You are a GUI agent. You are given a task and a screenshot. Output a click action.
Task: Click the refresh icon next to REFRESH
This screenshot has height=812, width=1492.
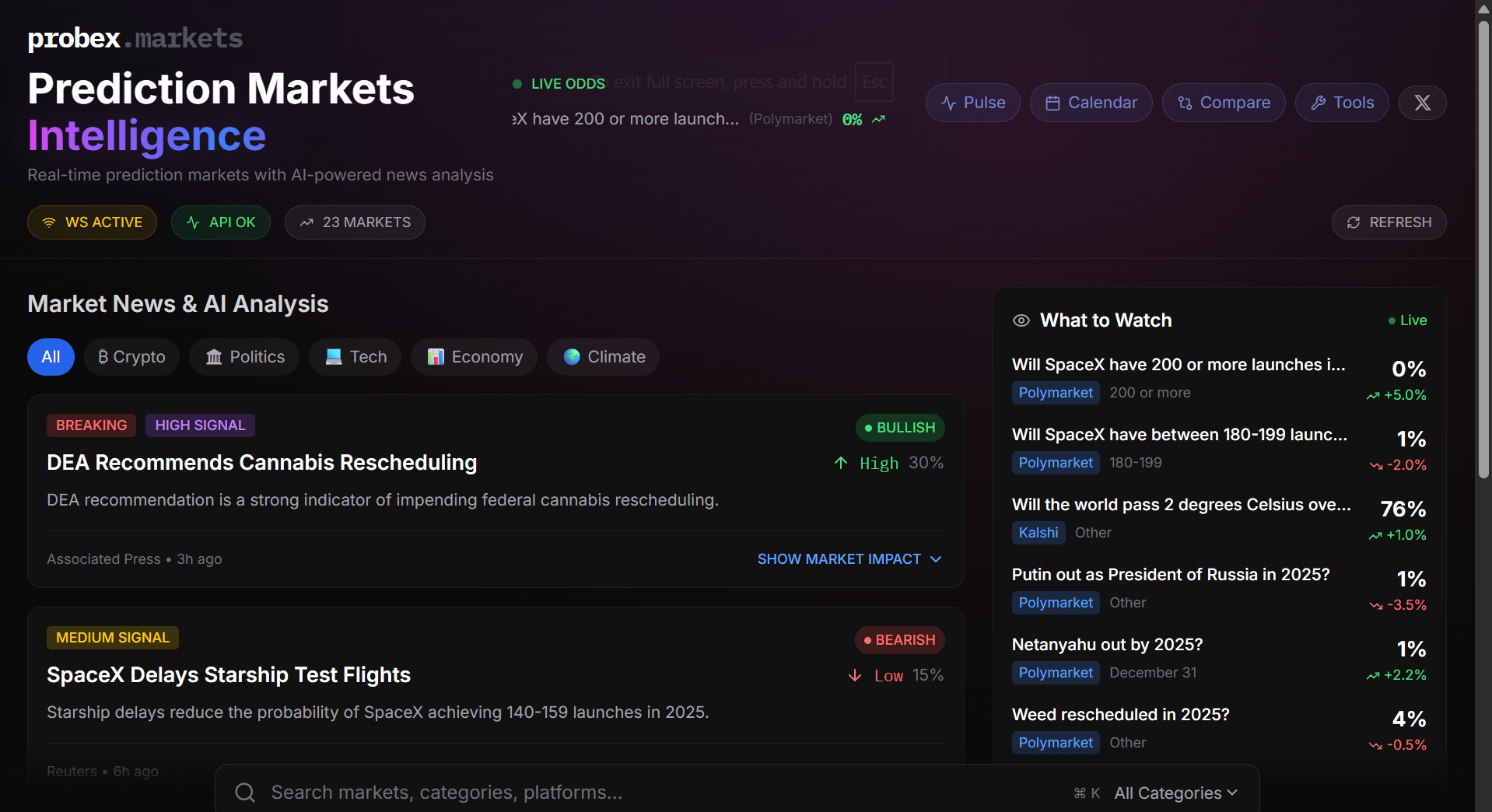coord(1354,222)
